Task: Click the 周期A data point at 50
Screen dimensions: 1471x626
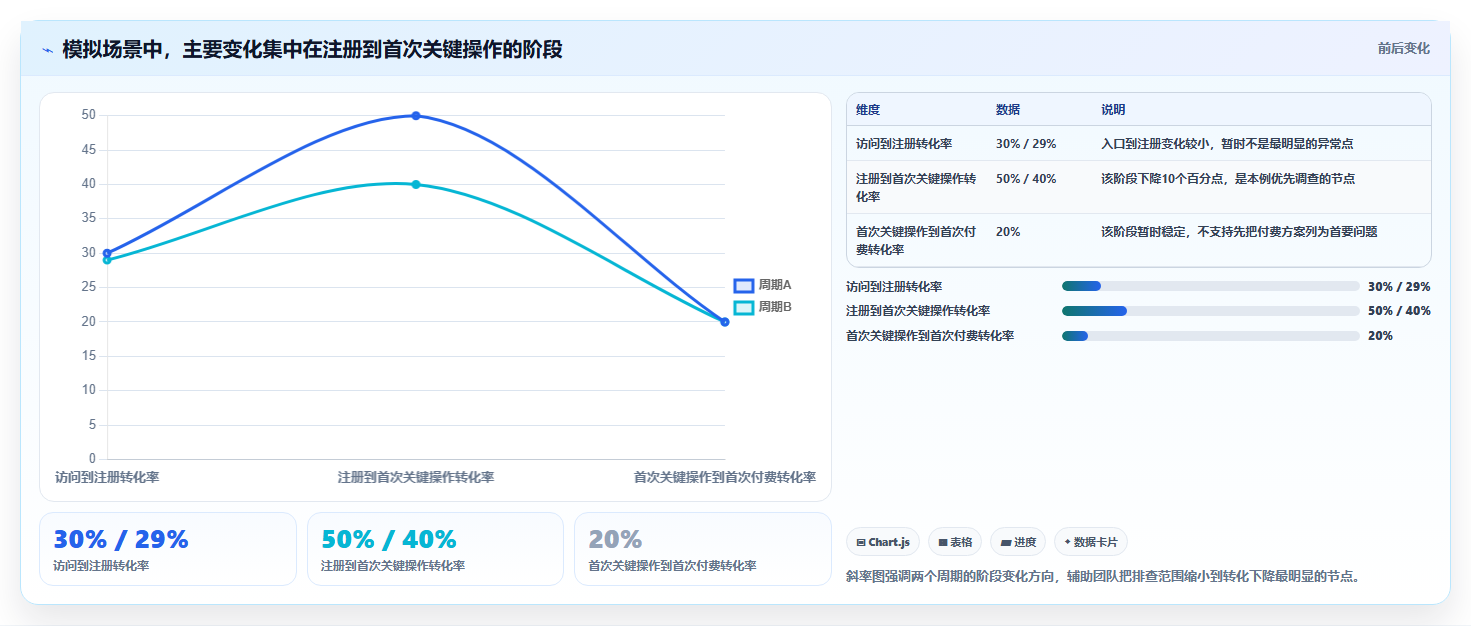Action: 416,116
